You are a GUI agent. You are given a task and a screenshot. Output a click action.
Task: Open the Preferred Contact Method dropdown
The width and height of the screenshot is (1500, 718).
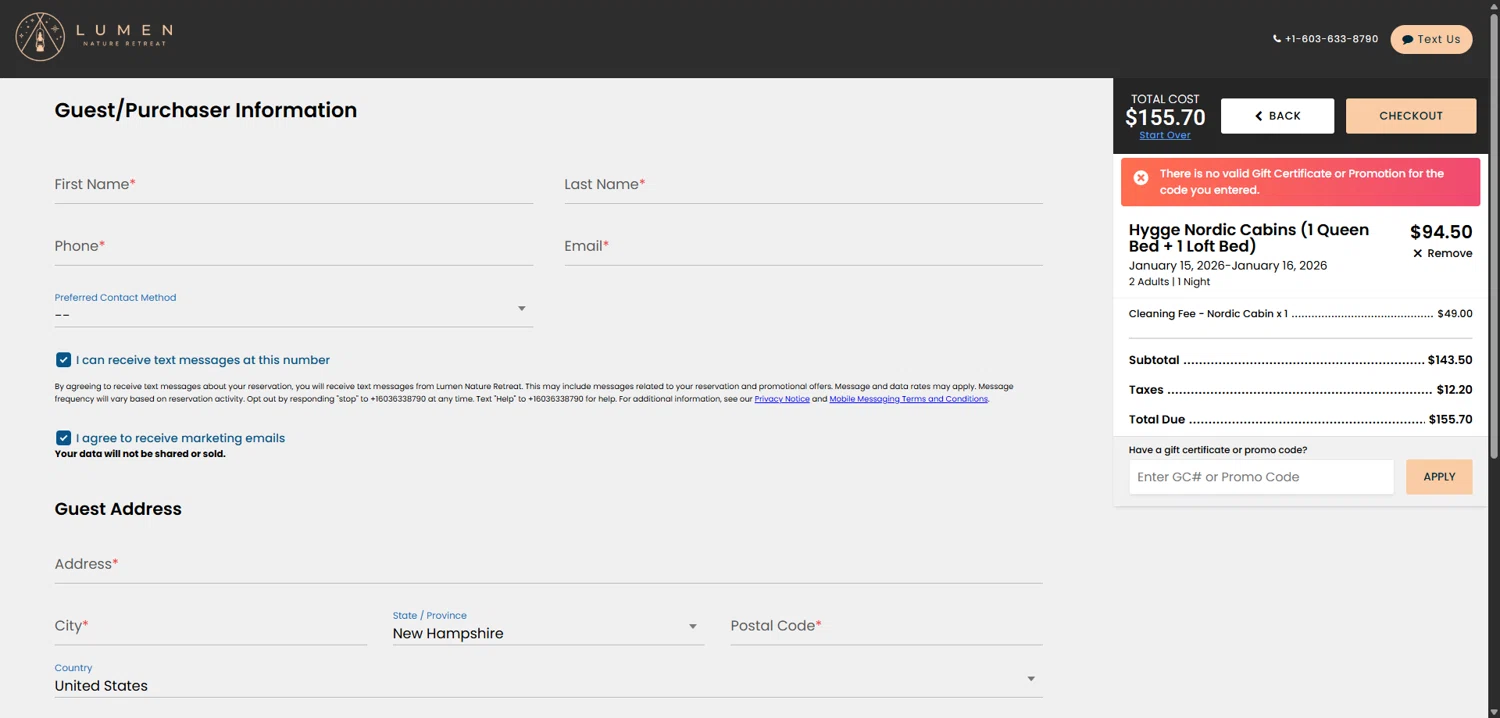[x=293, y=308]
